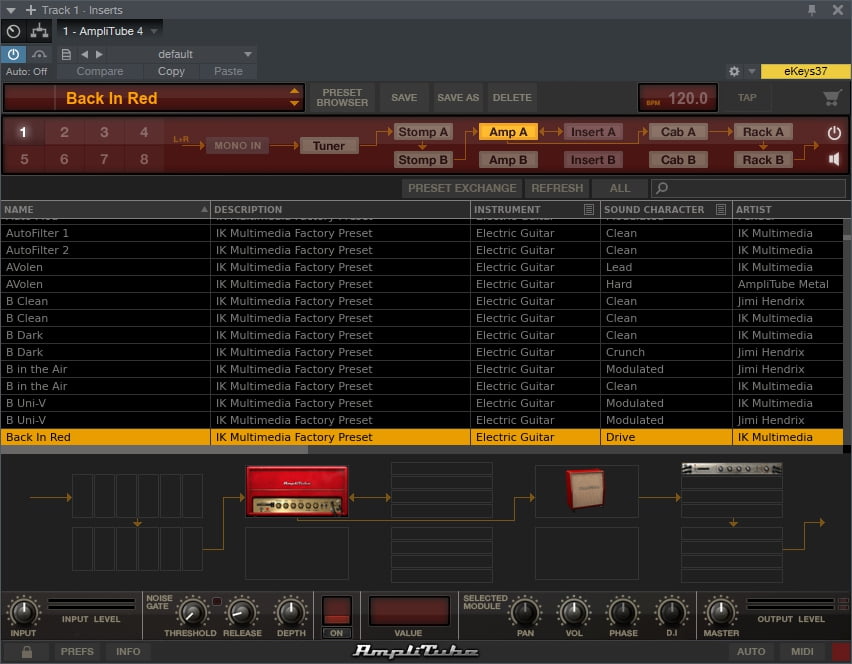Load the previous preset arrow
The image size is (852, 664).
(84, 54)
